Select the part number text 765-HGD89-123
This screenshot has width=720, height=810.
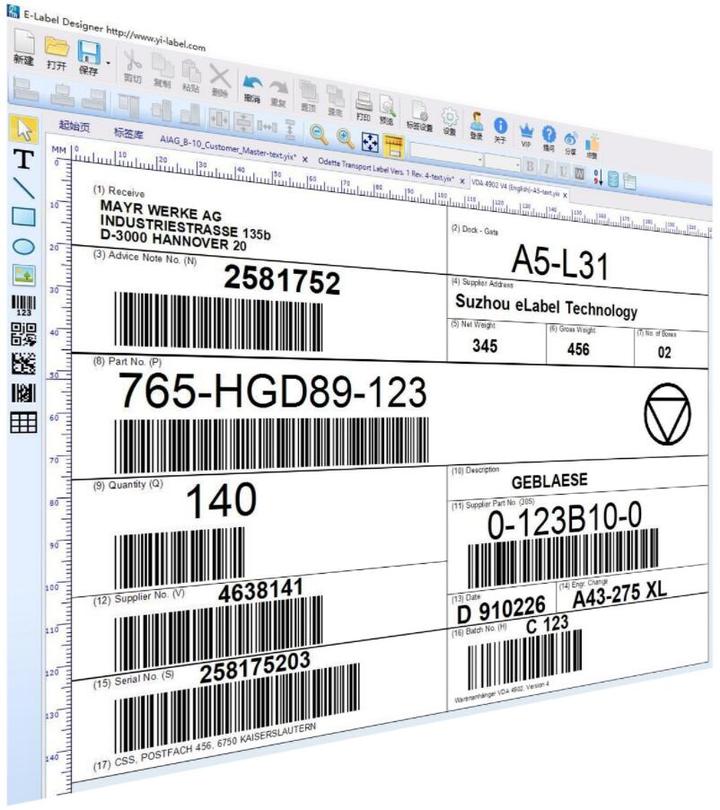pos(272,391)
